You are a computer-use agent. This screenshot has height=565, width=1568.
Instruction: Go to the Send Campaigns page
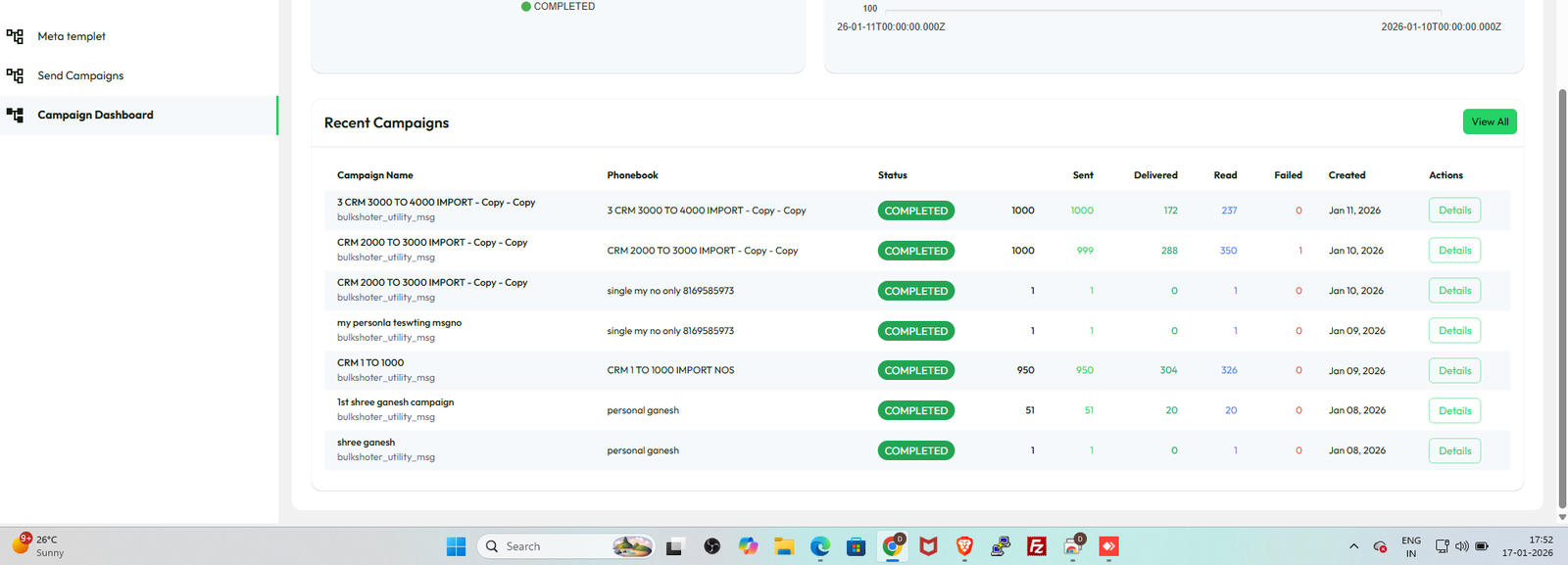(80, 75)
